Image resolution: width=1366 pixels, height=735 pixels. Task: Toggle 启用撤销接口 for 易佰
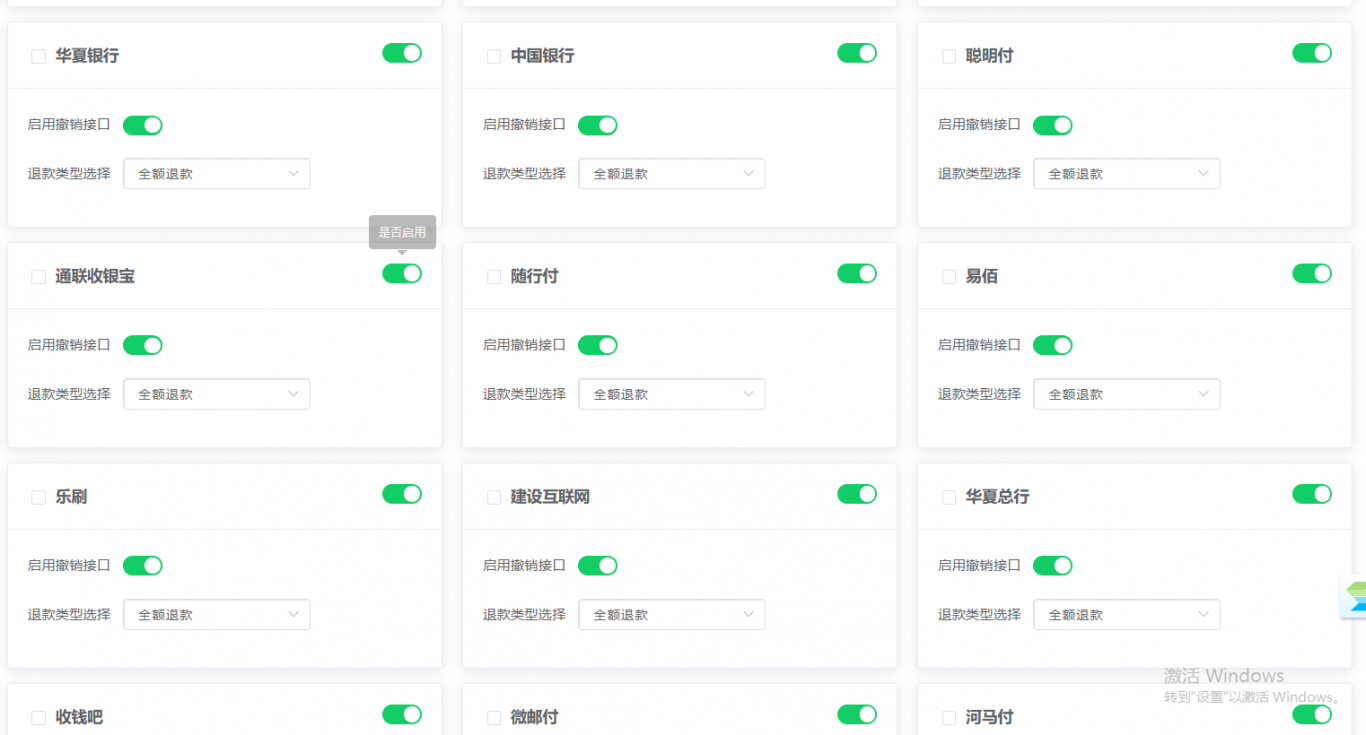tap(1053, 345)
